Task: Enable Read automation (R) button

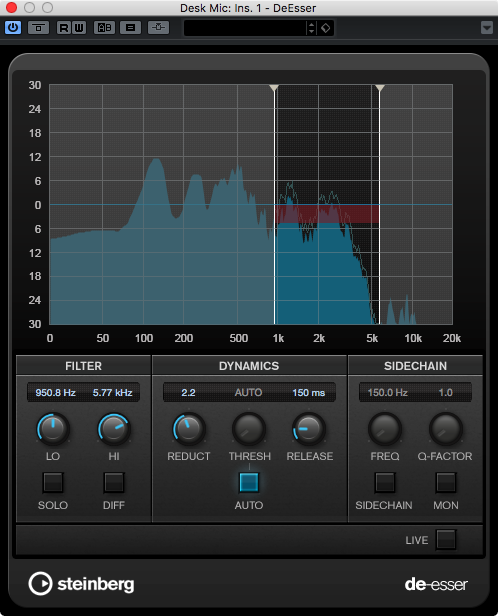Action: (64, 28)
